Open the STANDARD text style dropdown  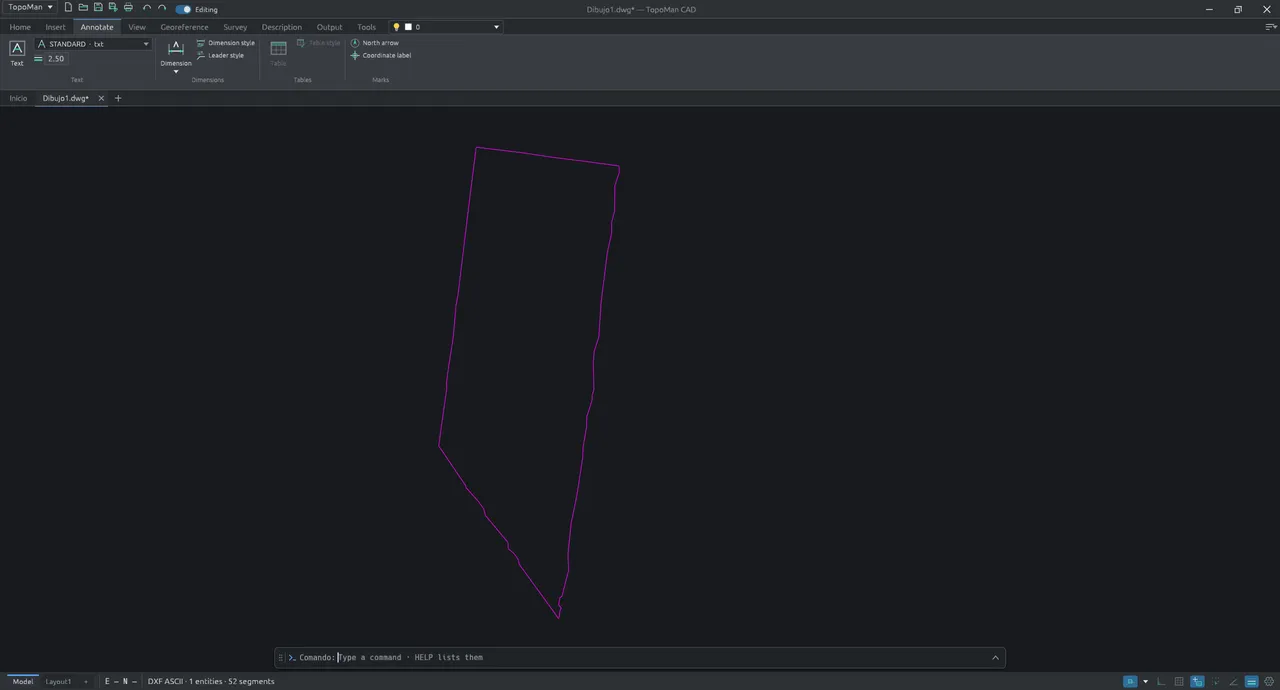click(x=93, y=44)
